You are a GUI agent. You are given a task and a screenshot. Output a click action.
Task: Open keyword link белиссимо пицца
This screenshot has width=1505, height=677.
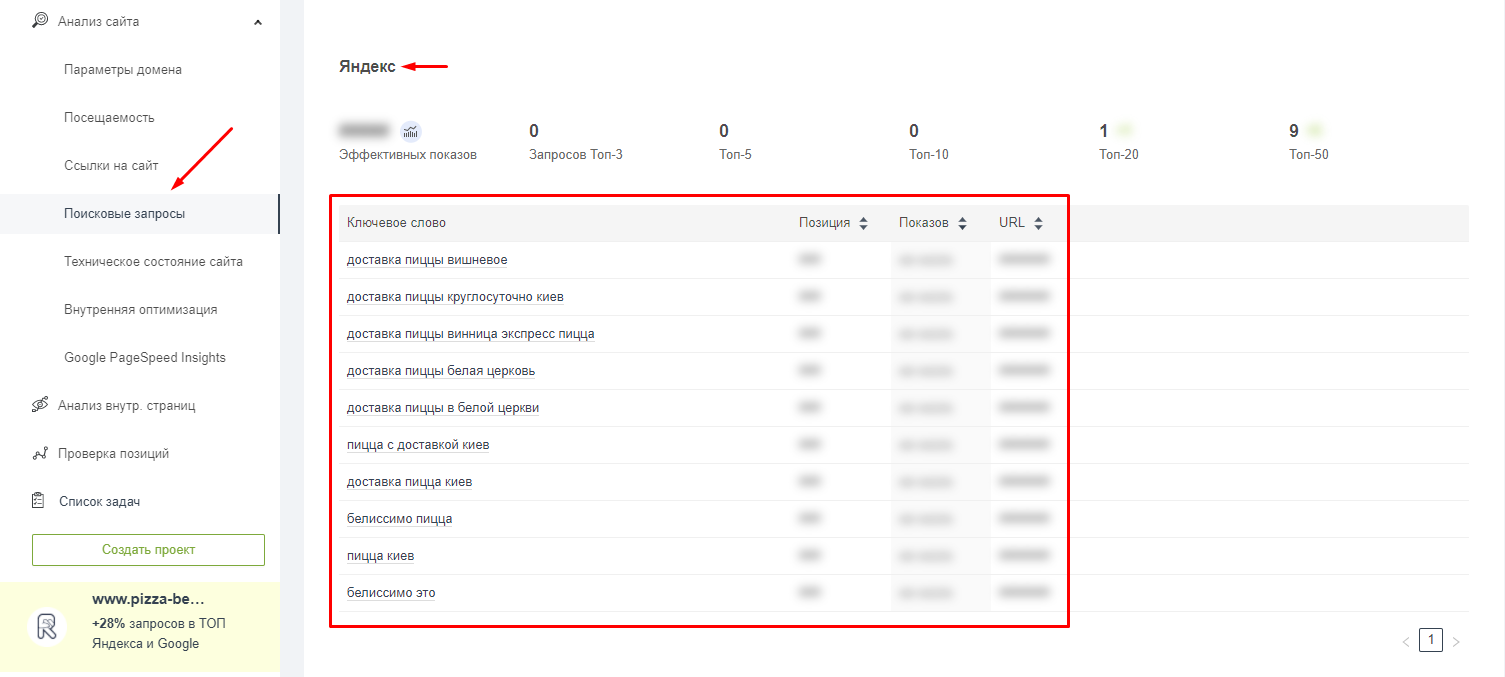click(x=399, y=519)
